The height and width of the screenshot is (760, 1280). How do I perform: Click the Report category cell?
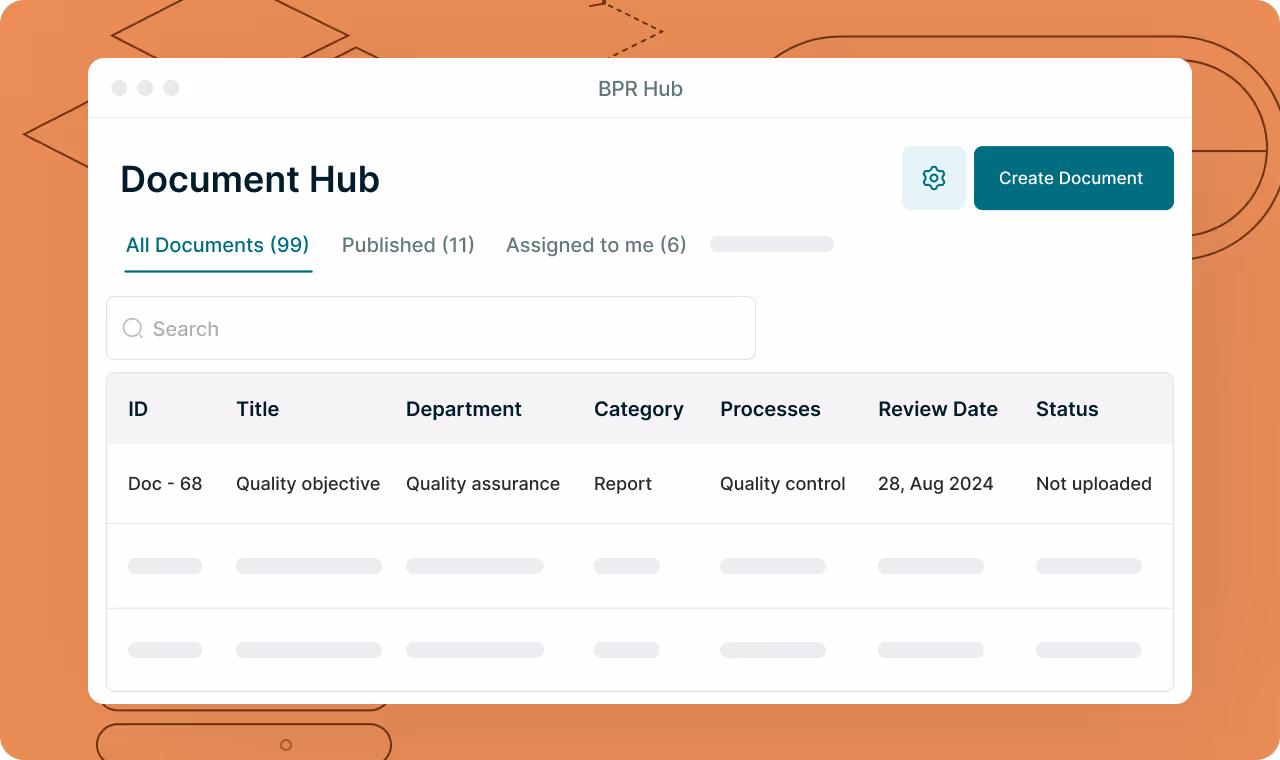(623, 484)
